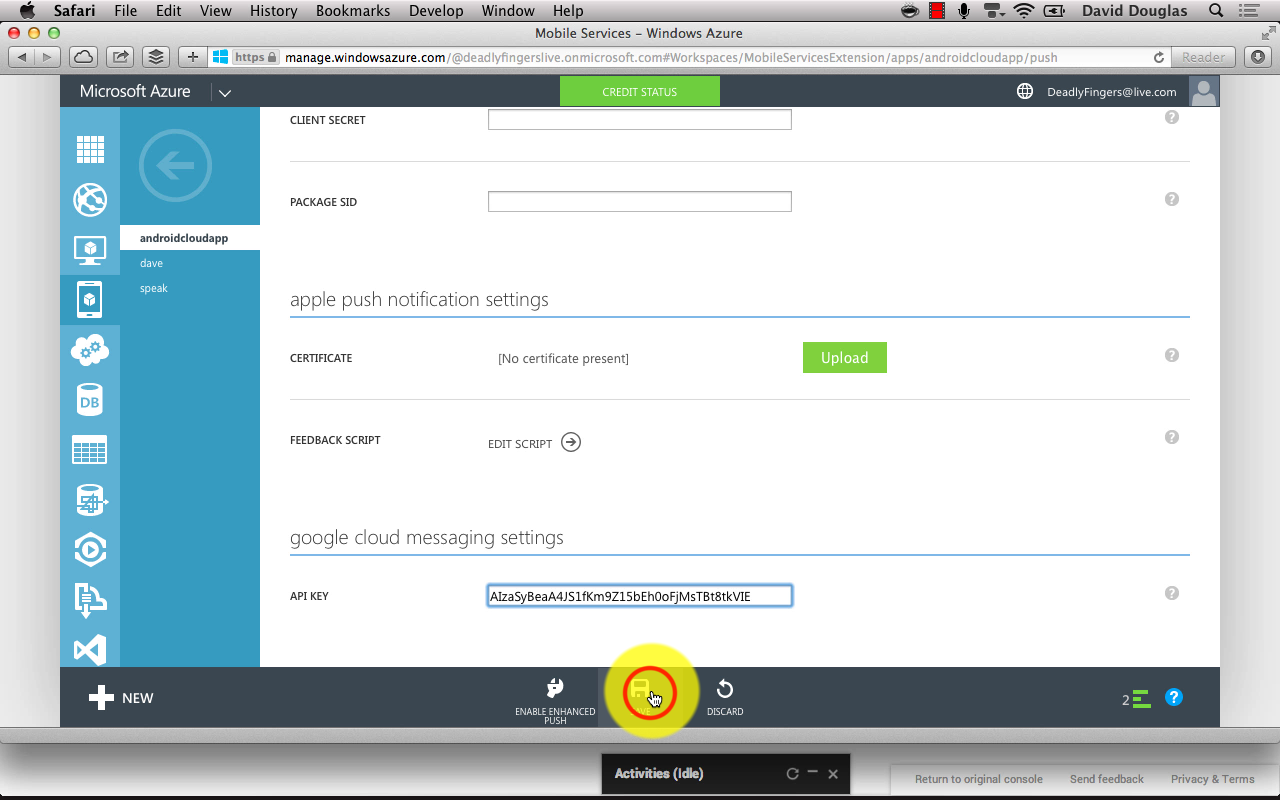
Task: Select androidcloudapp mobile service
Action: click(190, 238)
